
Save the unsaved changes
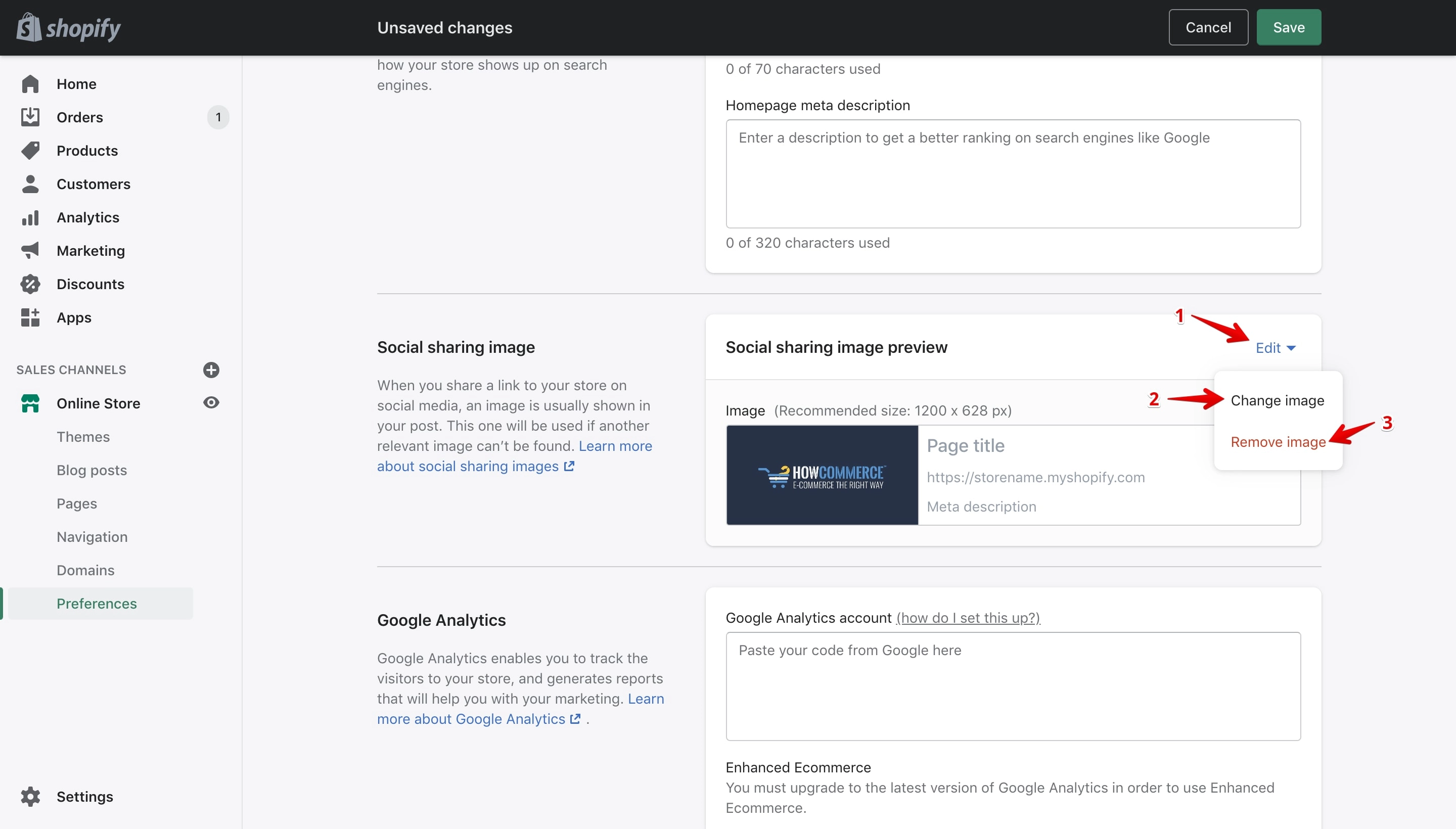[1289, 27]
